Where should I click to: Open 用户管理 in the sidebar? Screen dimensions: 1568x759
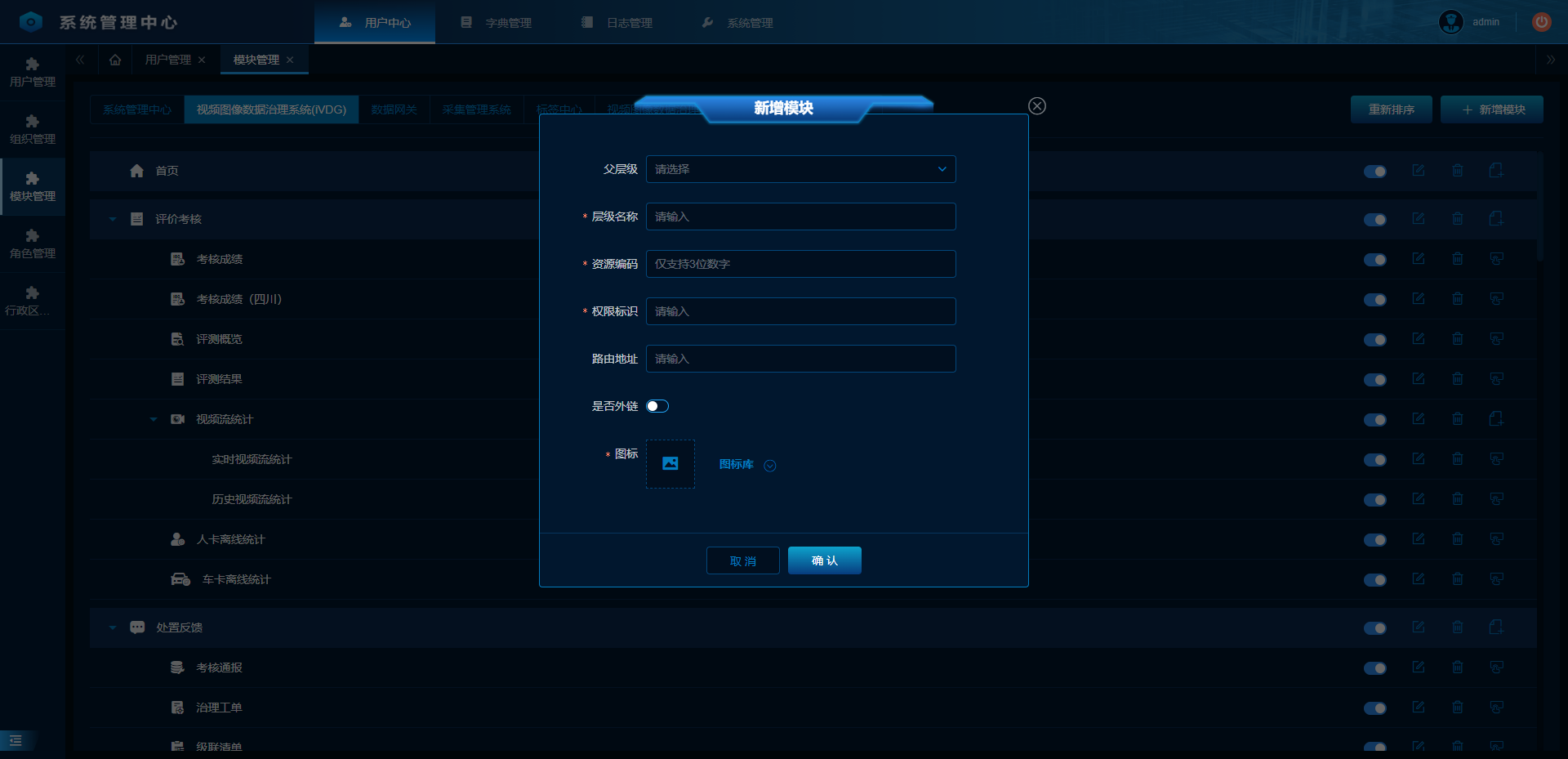(33, 73)
